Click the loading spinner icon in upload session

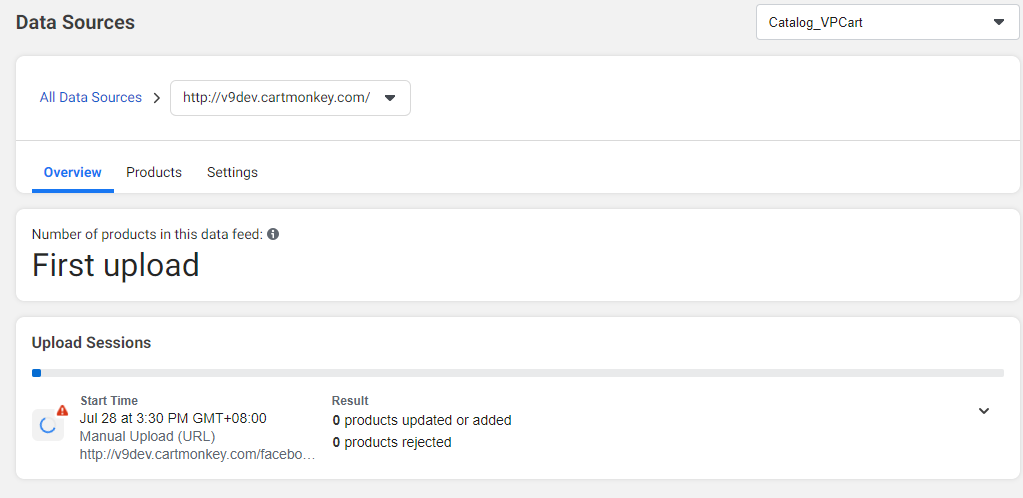point(48,426)
